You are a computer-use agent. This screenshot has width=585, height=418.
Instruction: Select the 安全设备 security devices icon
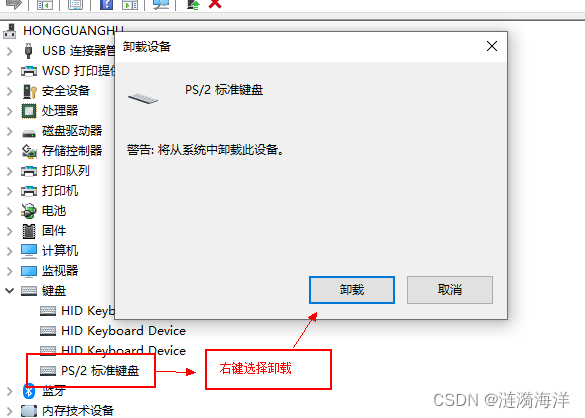pos(29,91)
